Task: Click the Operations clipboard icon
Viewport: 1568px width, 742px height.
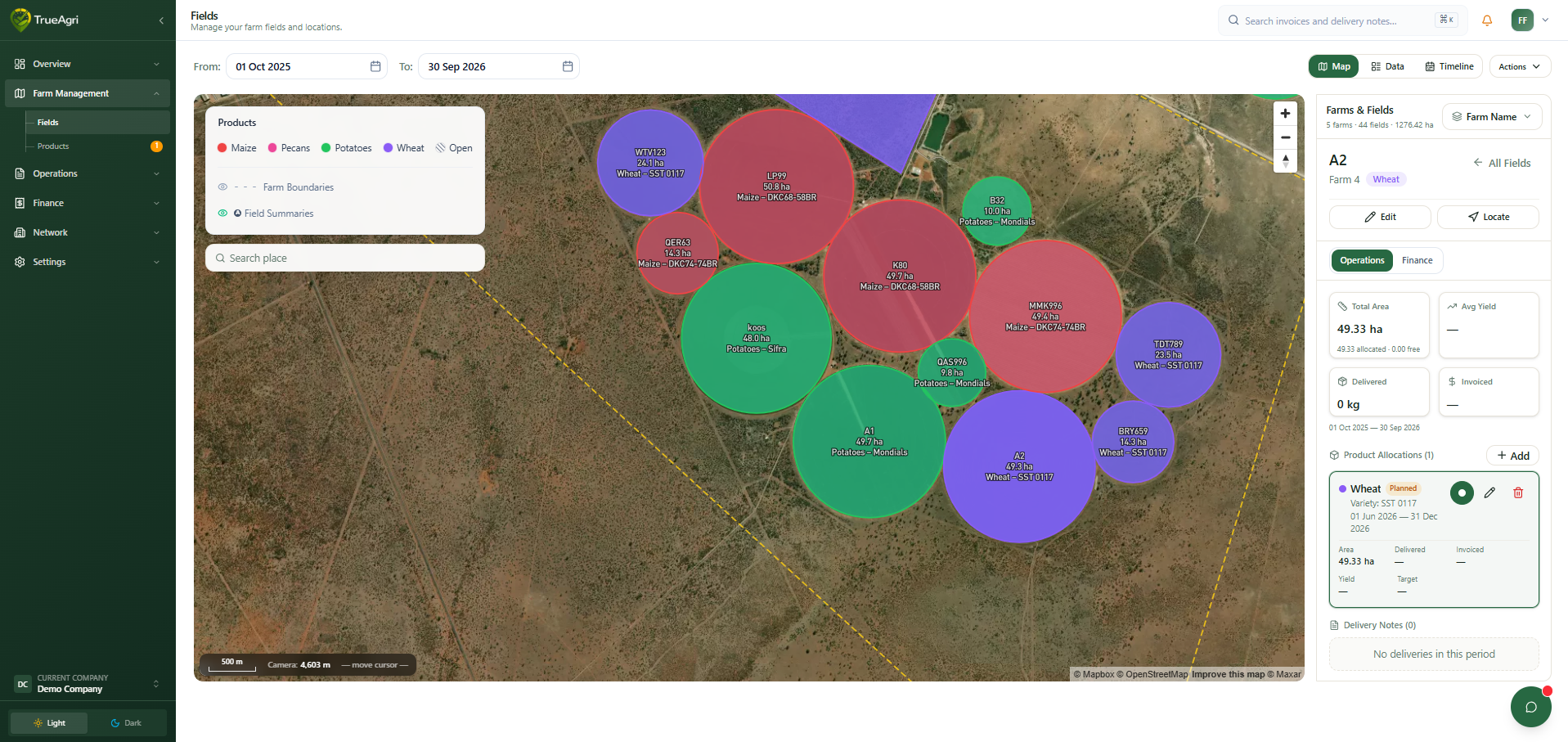Action: point(20,173)
